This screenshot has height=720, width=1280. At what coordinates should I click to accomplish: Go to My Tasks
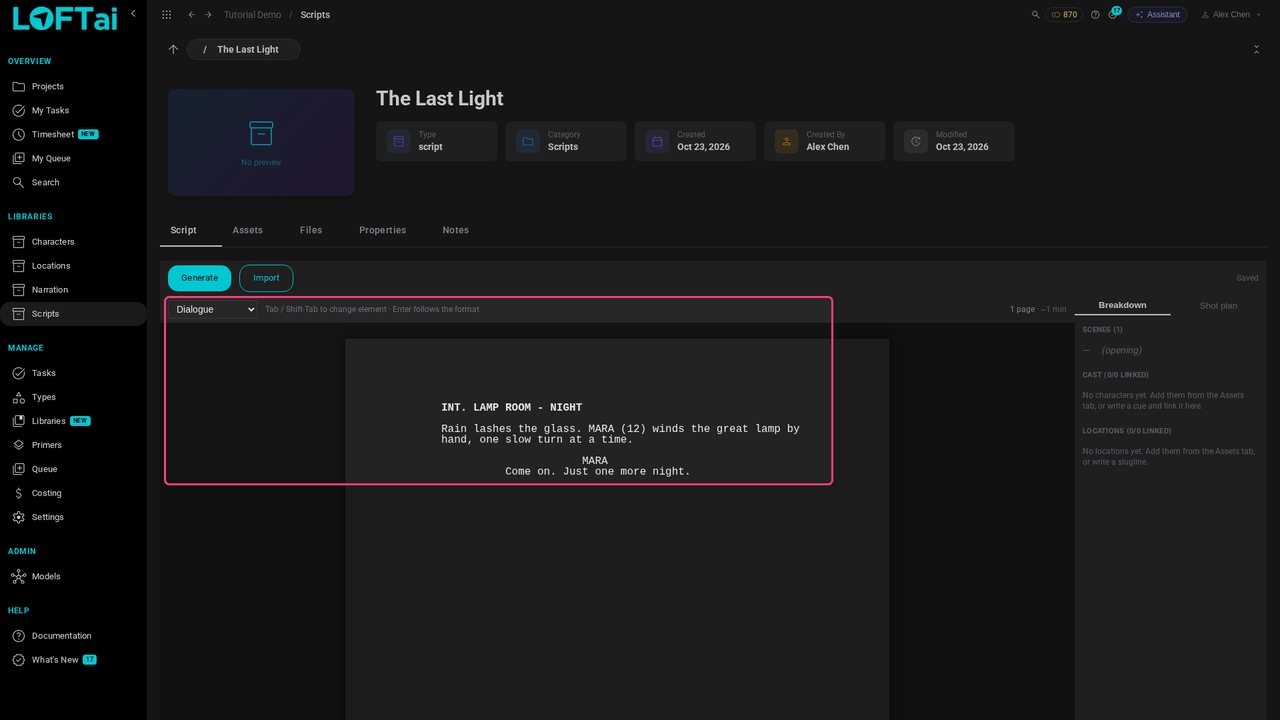(x=73, y=111)
